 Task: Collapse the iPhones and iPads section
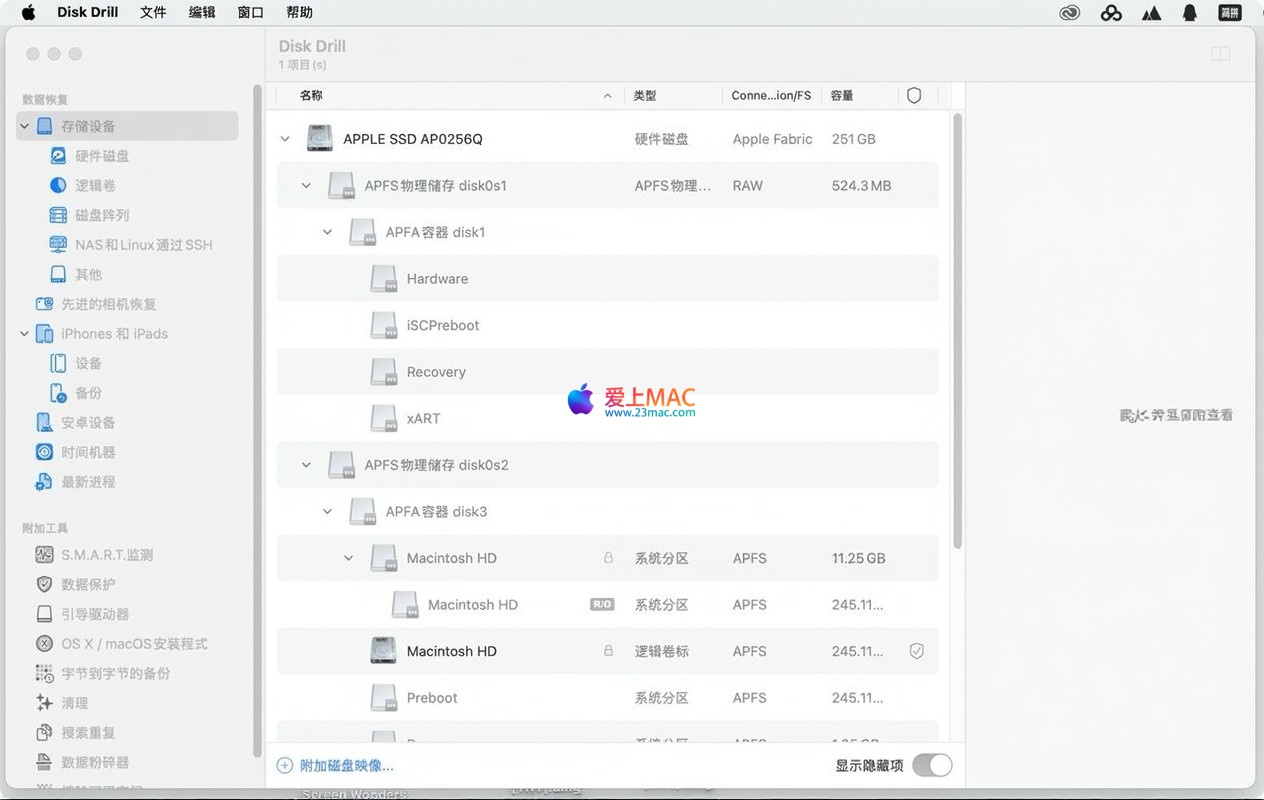point(25,334)
